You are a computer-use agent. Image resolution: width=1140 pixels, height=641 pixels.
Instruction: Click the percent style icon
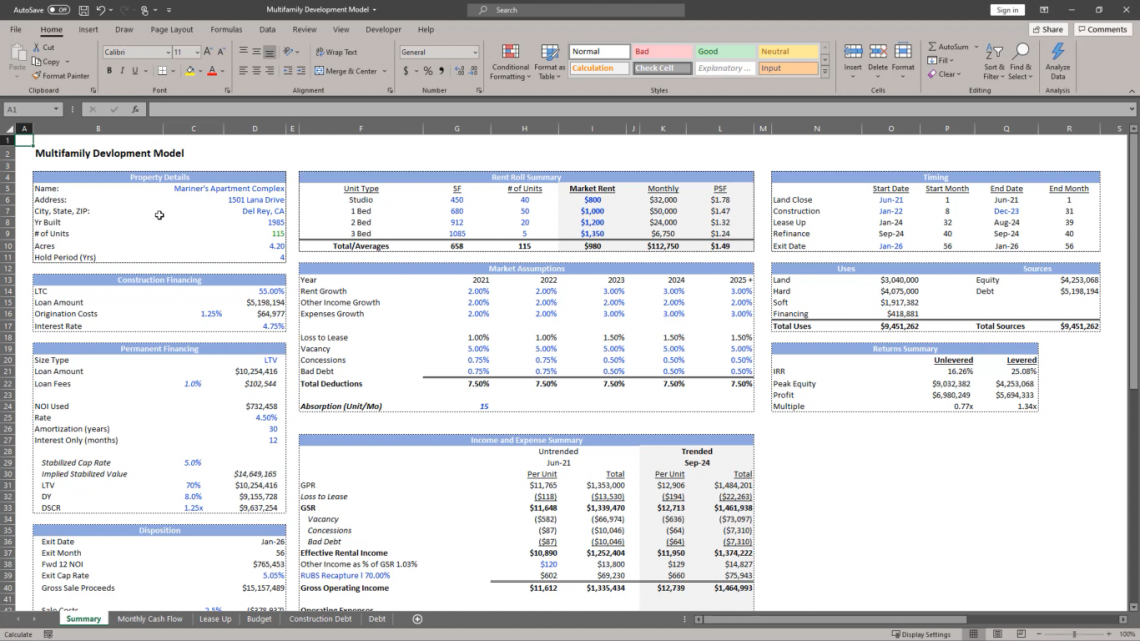[x=428, y=71]
